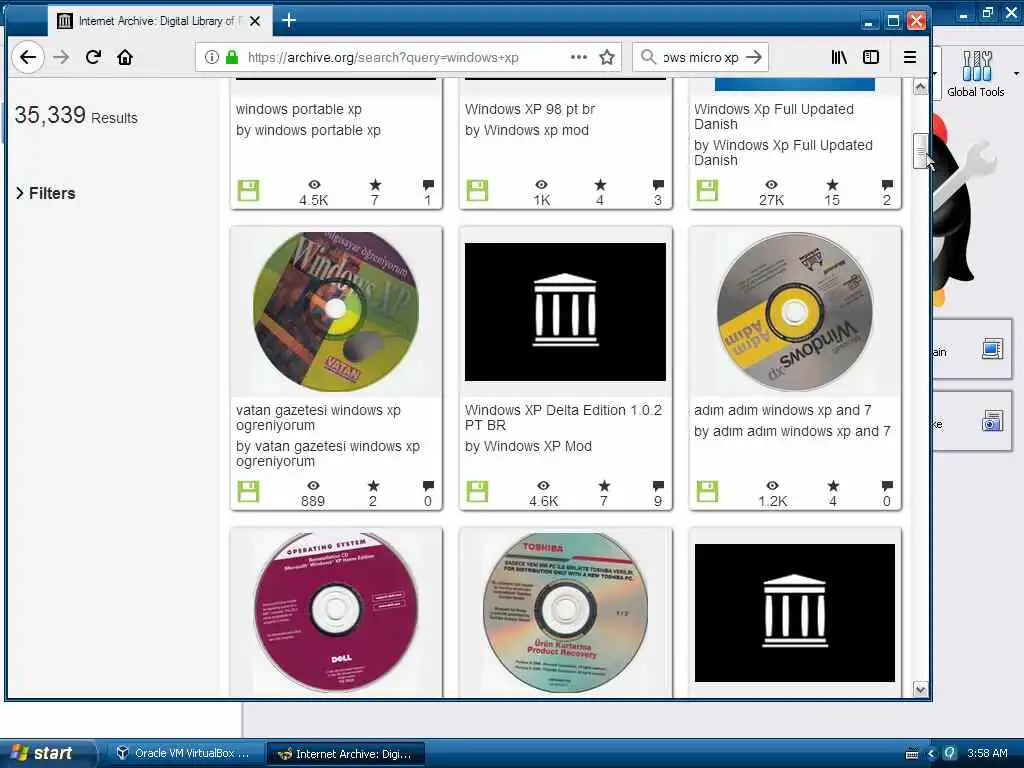Go back to the previous page

pyautogui.click(x=27, y=57)
